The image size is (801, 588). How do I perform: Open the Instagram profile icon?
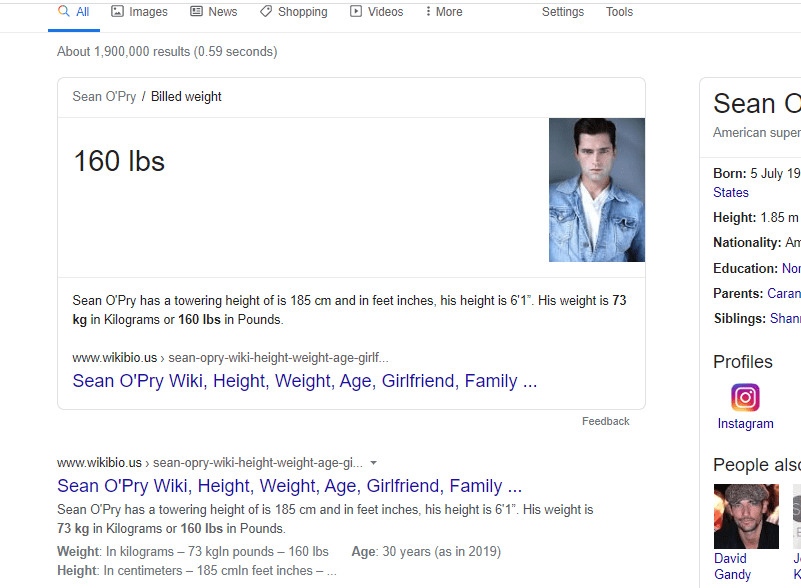click(745, 397)
